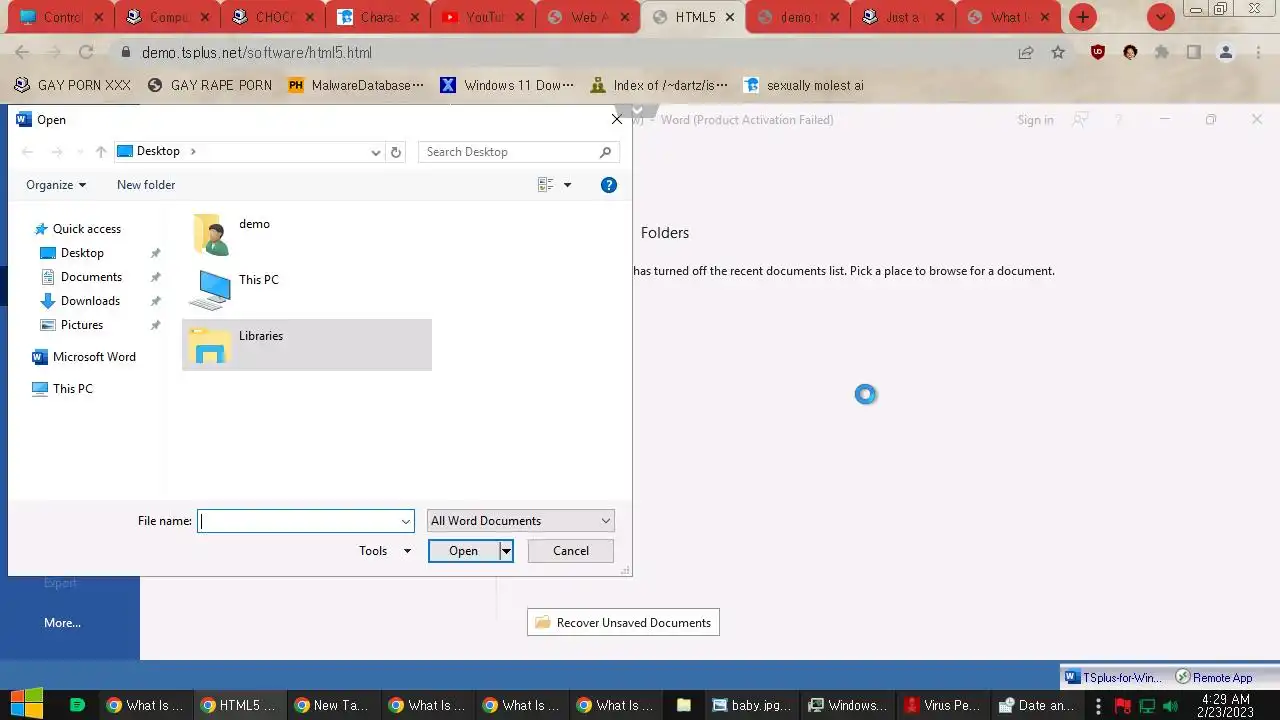Click the Open button
1280x720 pixels.
(x=464, y=551)
